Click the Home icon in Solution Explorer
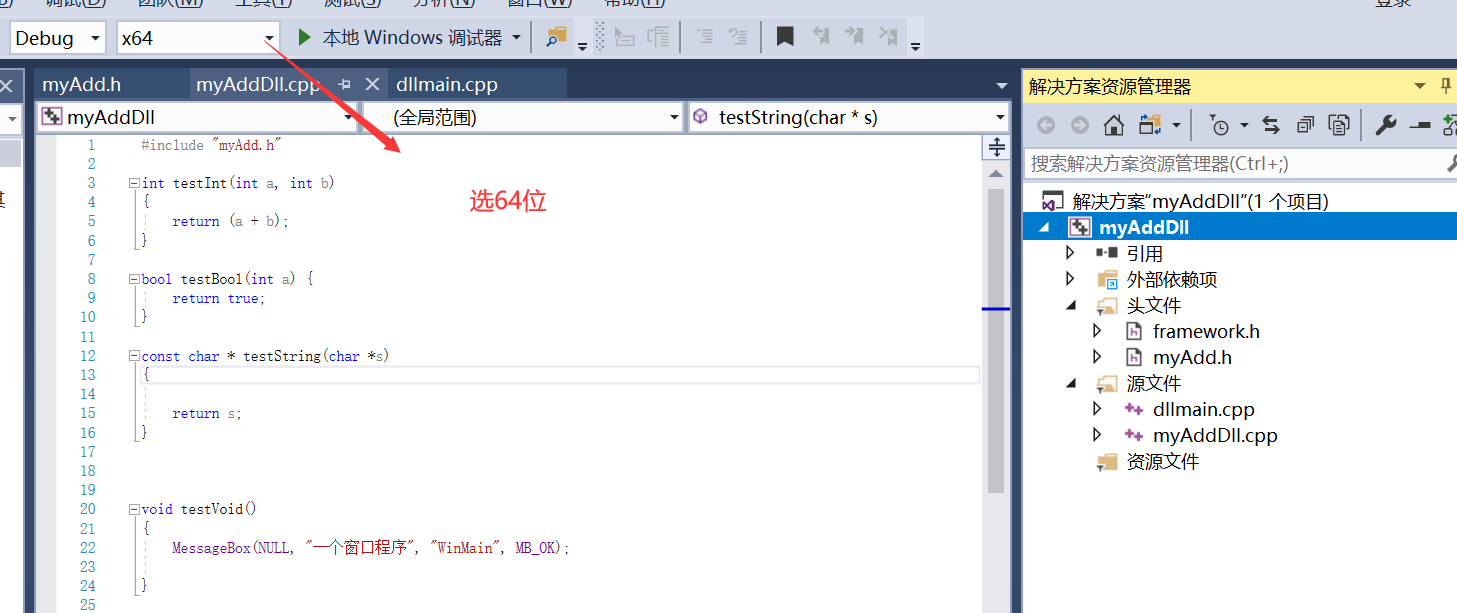Image resolution: width=1457 pixels, height=613 pixels. click(x=1113, y=124)
